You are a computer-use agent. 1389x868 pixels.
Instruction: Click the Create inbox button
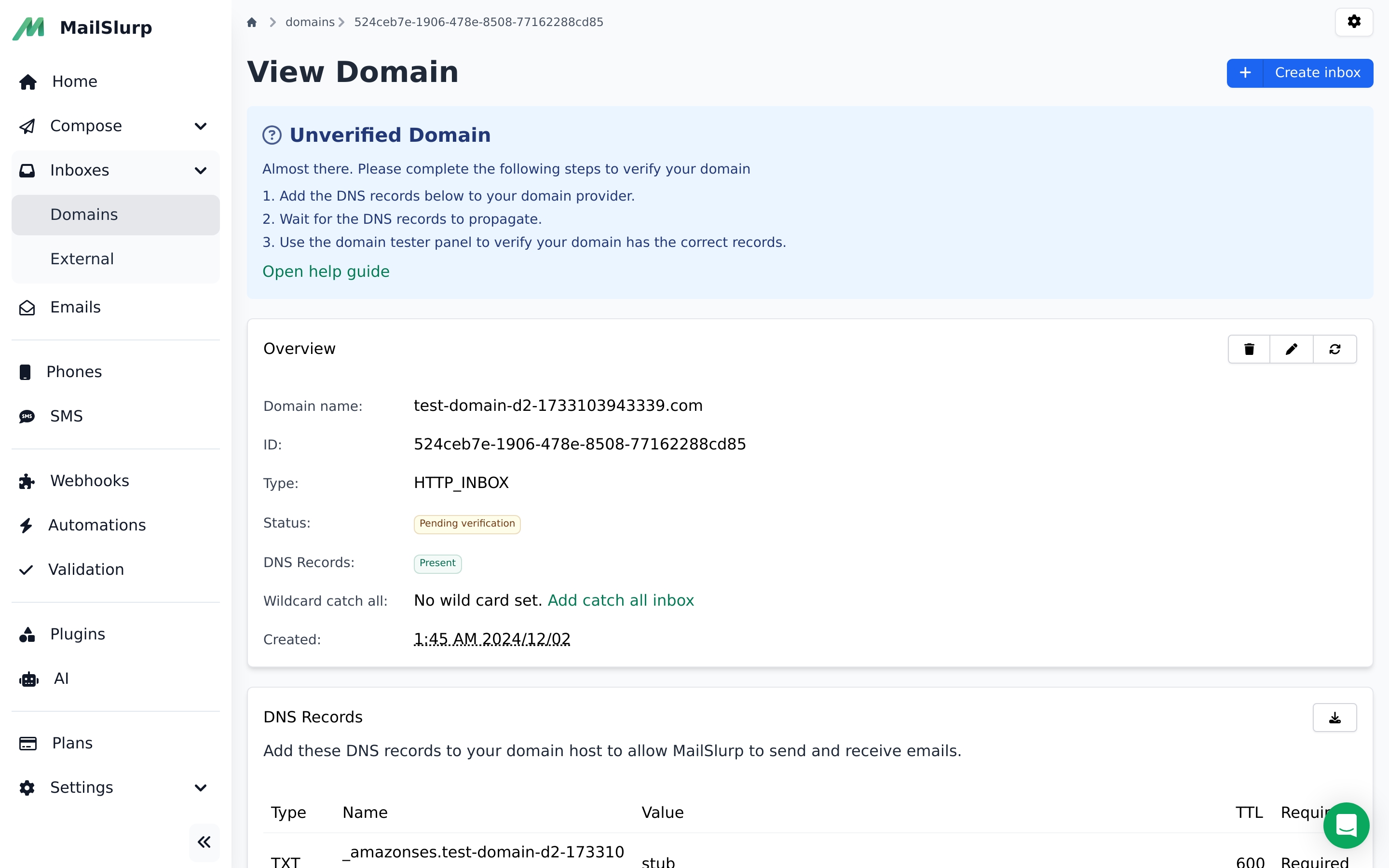click(1300, 73)
